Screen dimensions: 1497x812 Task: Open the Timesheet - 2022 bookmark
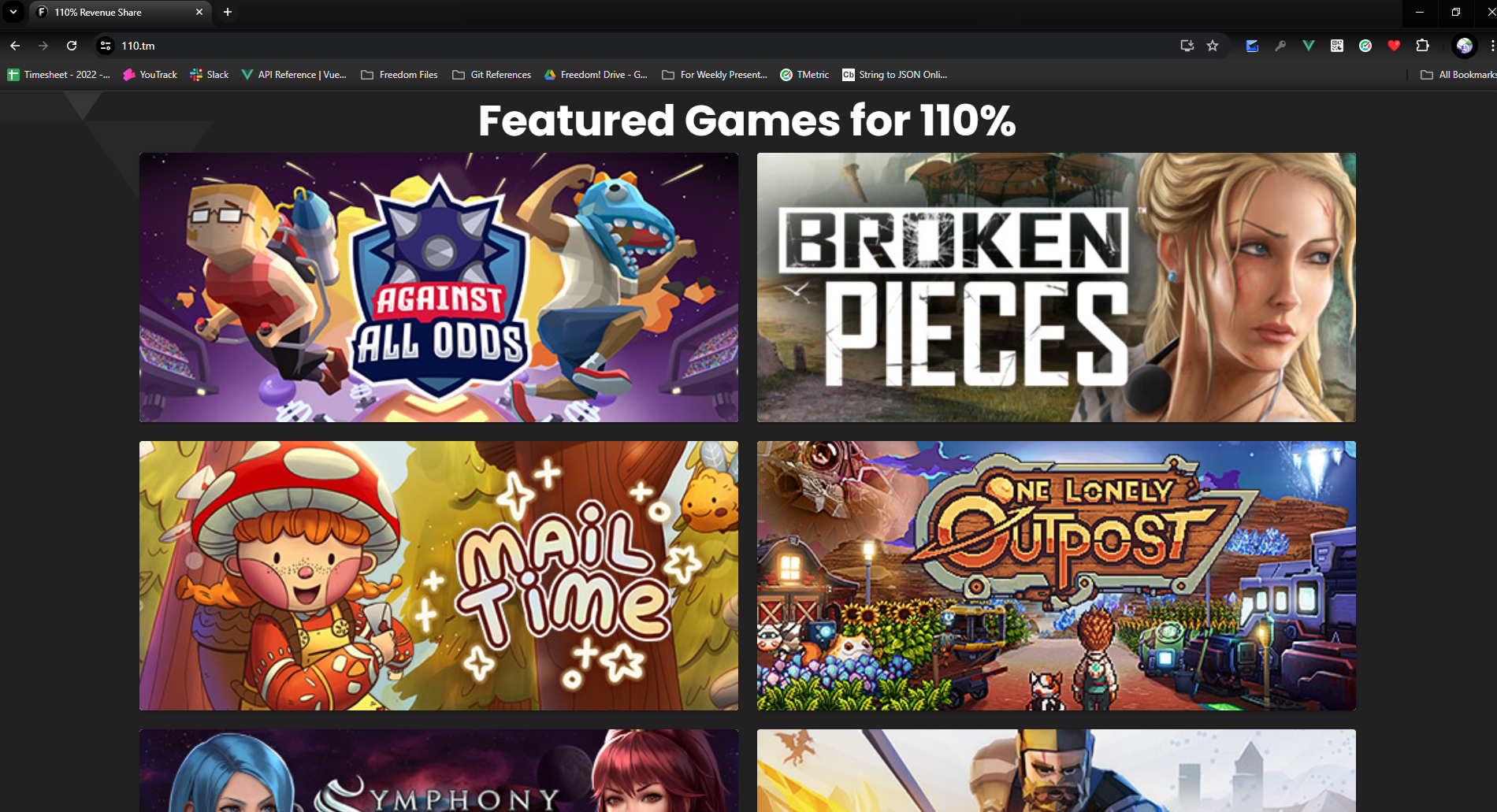(58, 75)
